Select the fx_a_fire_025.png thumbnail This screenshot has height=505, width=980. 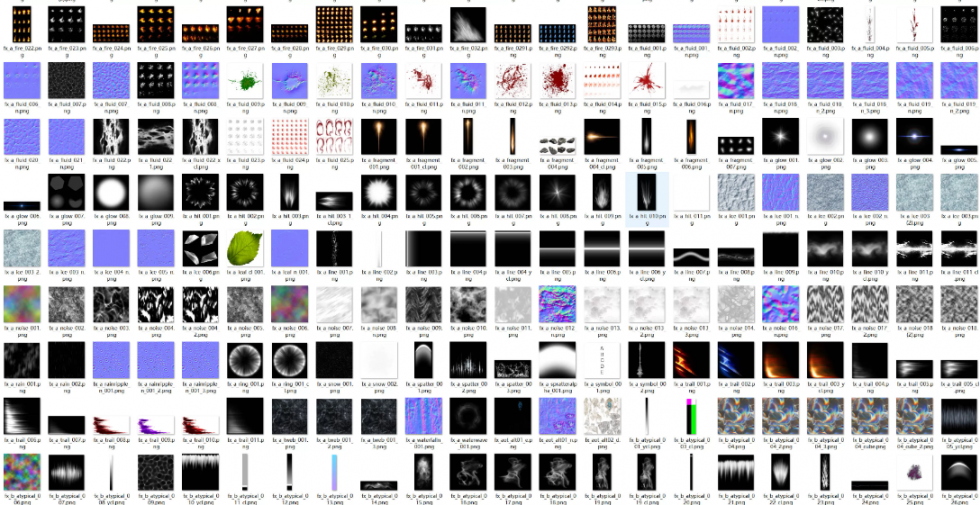[156, 24]
